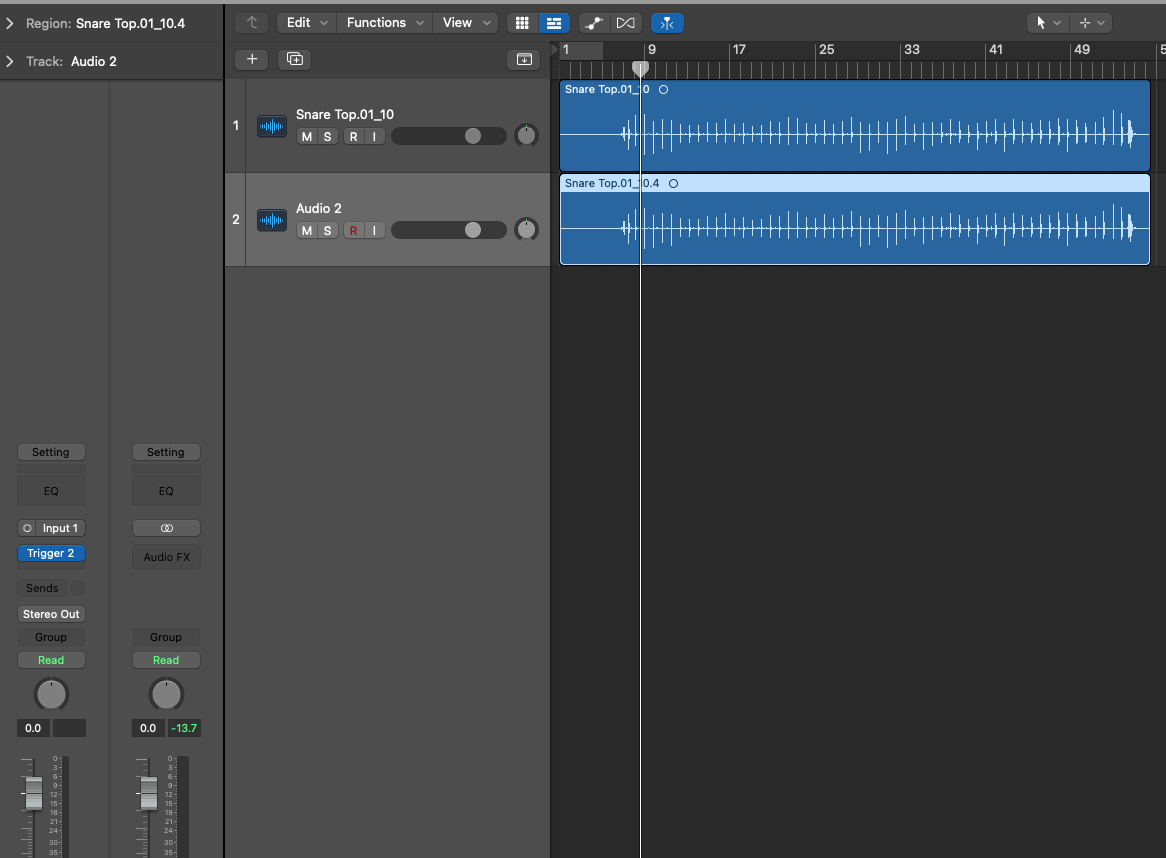
Task: Click the Audio 2 track waveform icon
Action: coord(271,220)
